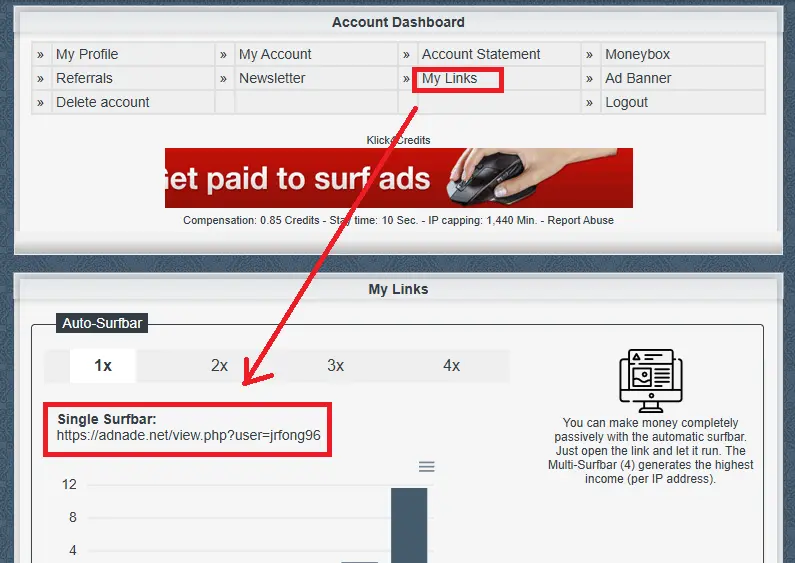Viewport: 795px width, 563px height.
Task: Click the tallest bar in the chart
Action: click(408, 525)
